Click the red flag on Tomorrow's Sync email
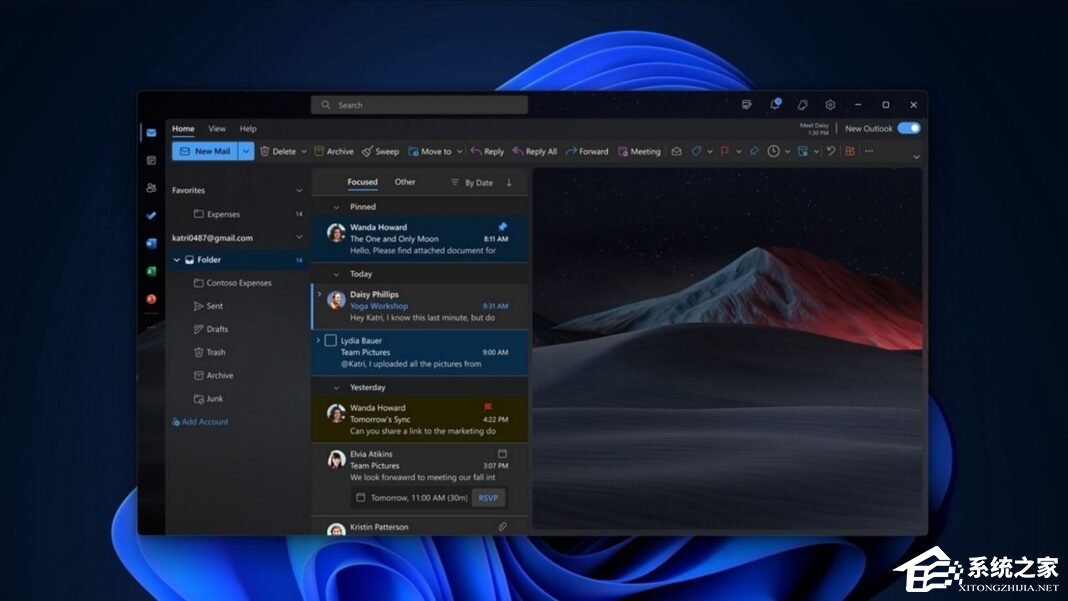This screenshot has height=601, width=1068. pyautogui.click(x=488, y=407)
